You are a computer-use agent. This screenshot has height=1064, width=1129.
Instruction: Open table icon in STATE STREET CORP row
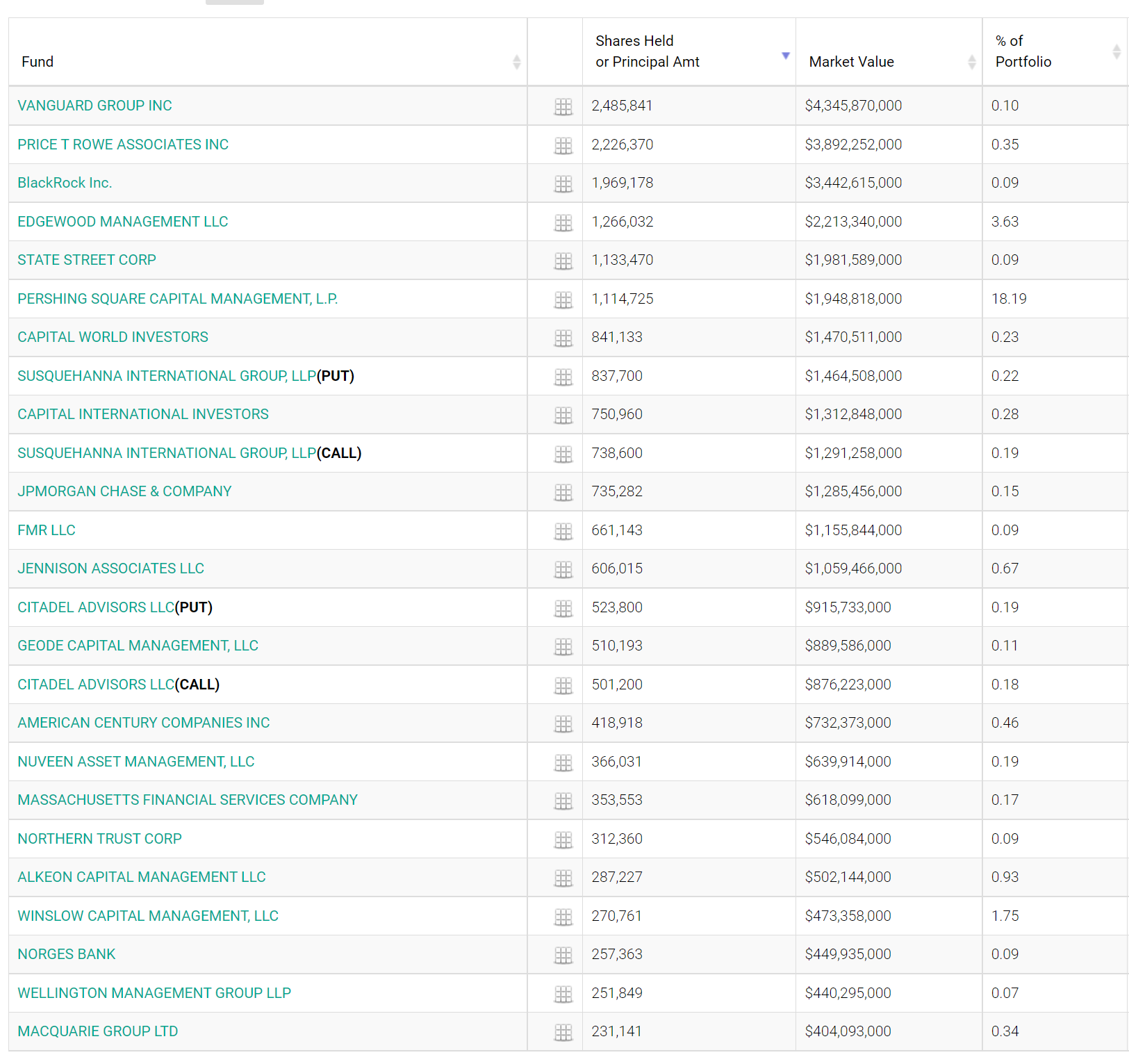pos(563,261)
